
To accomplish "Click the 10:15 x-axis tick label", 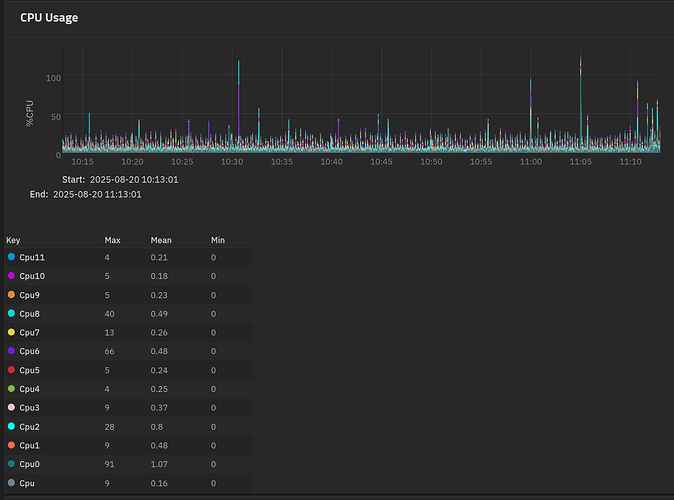I will (83, 162).
